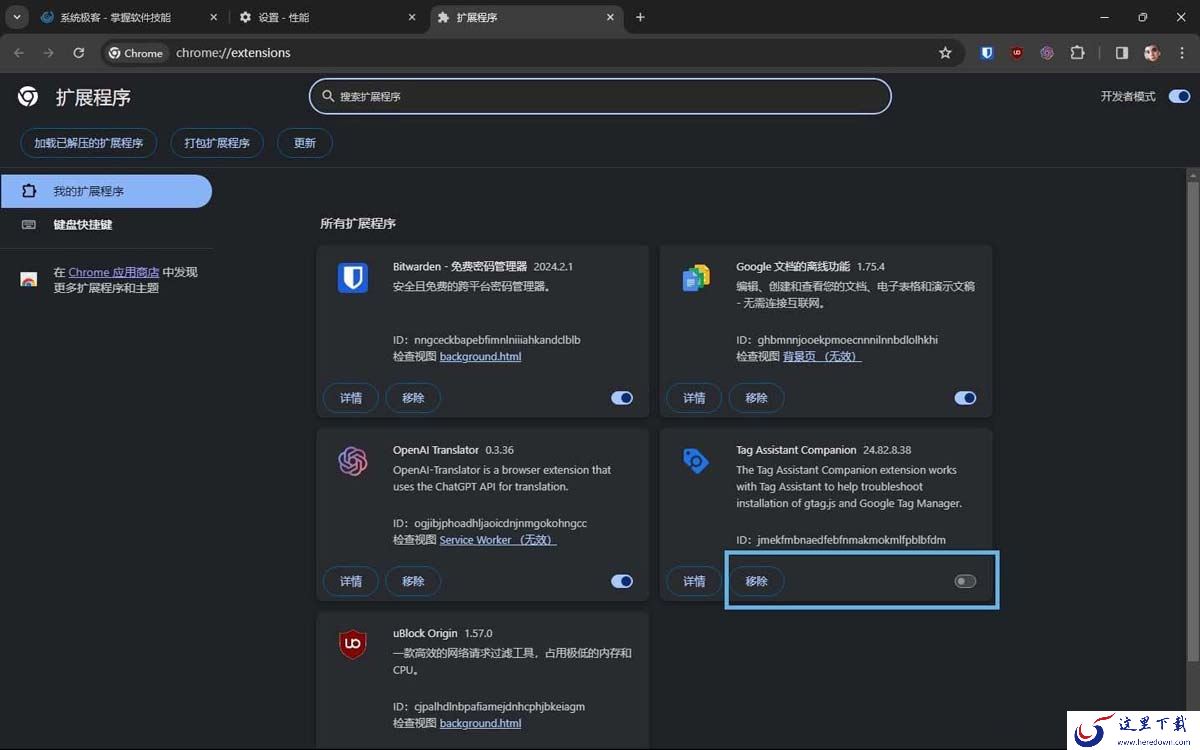Click the Chrome Web Store rainbow icon
The height and width of the screenshot is (750, 1200).
[x=29, y=280]
